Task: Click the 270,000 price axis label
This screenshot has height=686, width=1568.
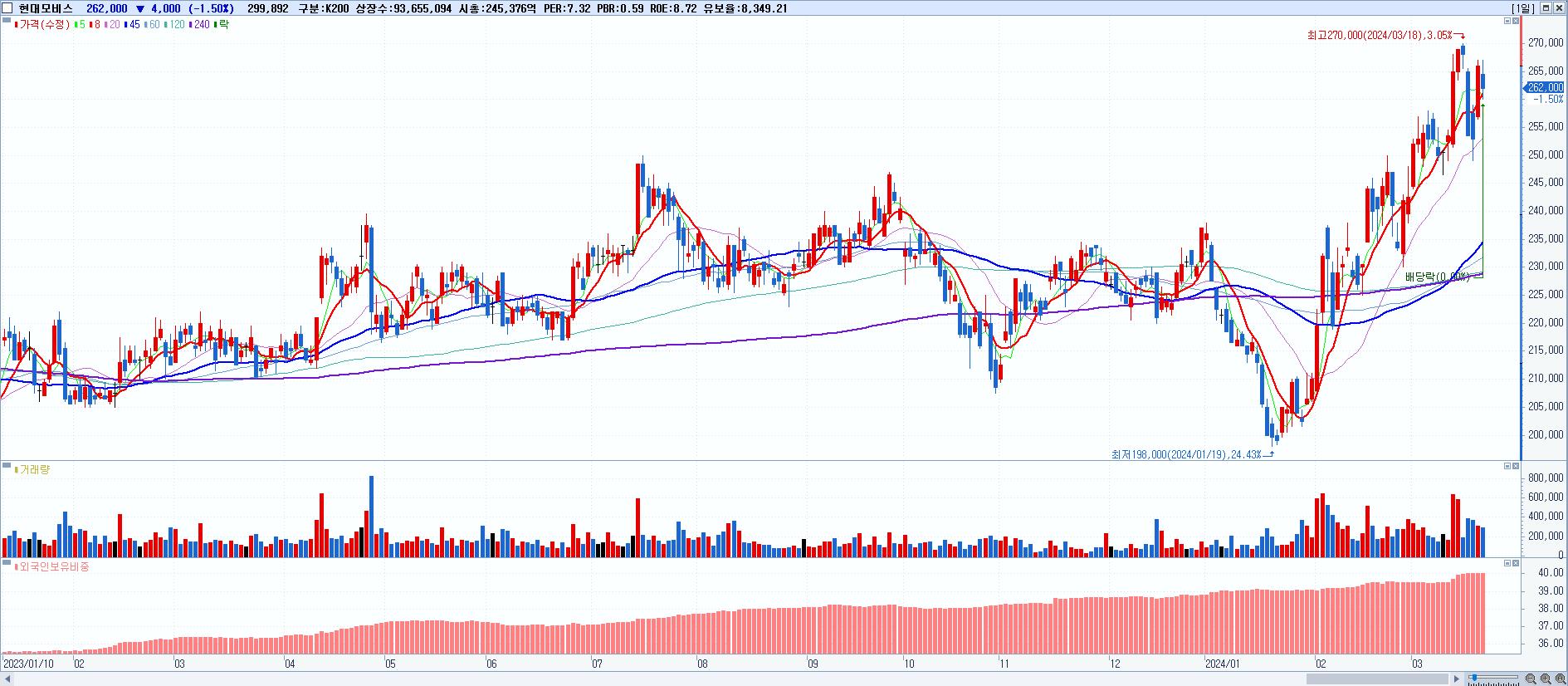Action: tap(1546, 42)
